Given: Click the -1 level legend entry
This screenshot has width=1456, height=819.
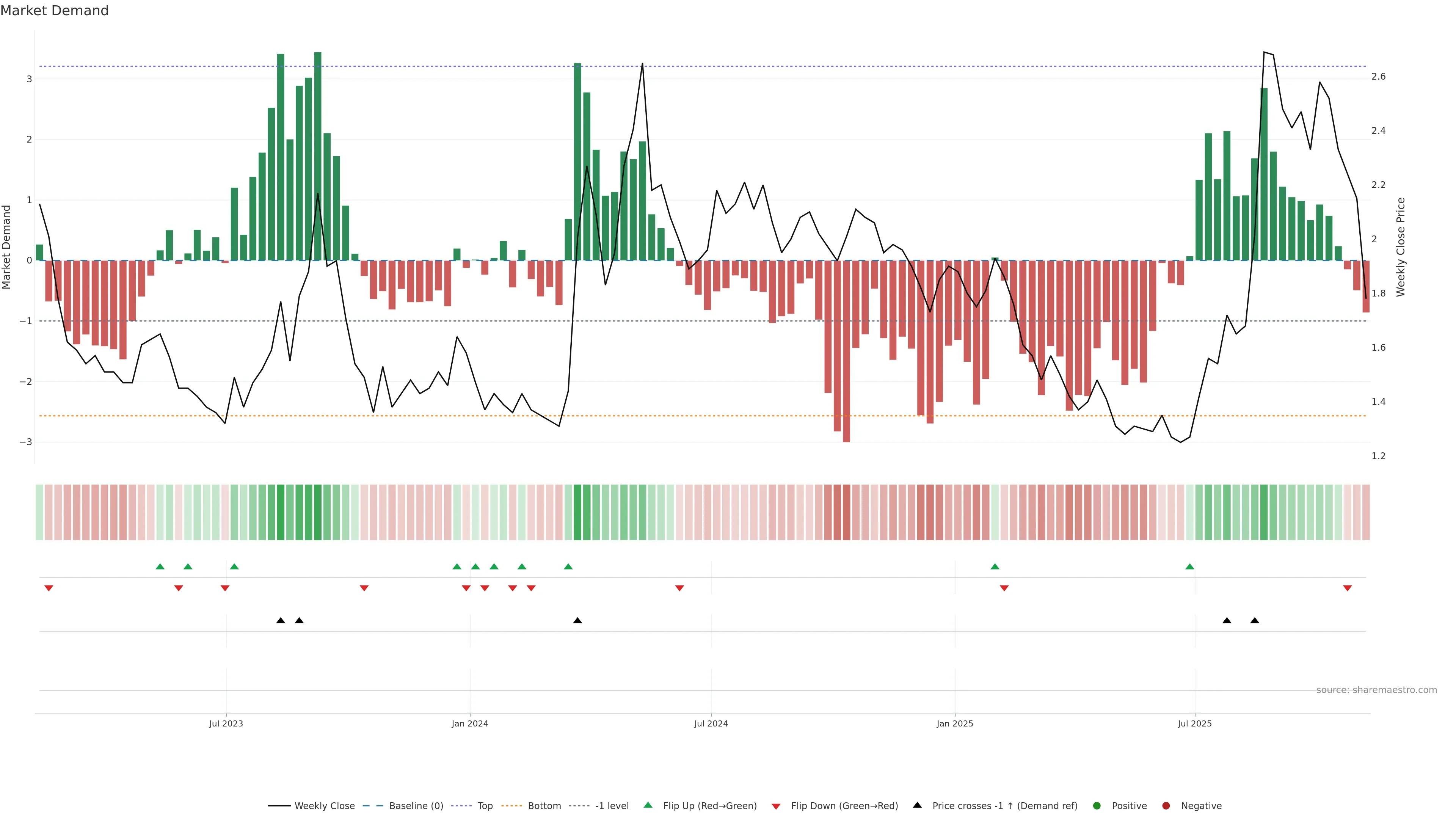Looking at the screenshot, I should coord(612,806).
